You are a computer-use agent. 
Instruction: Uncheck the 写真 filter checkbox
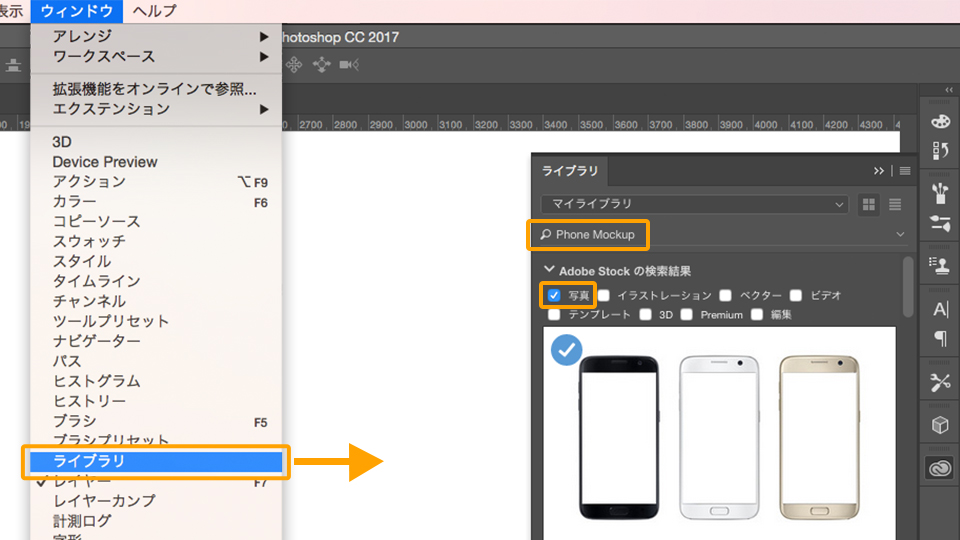(x=554, y=295)
